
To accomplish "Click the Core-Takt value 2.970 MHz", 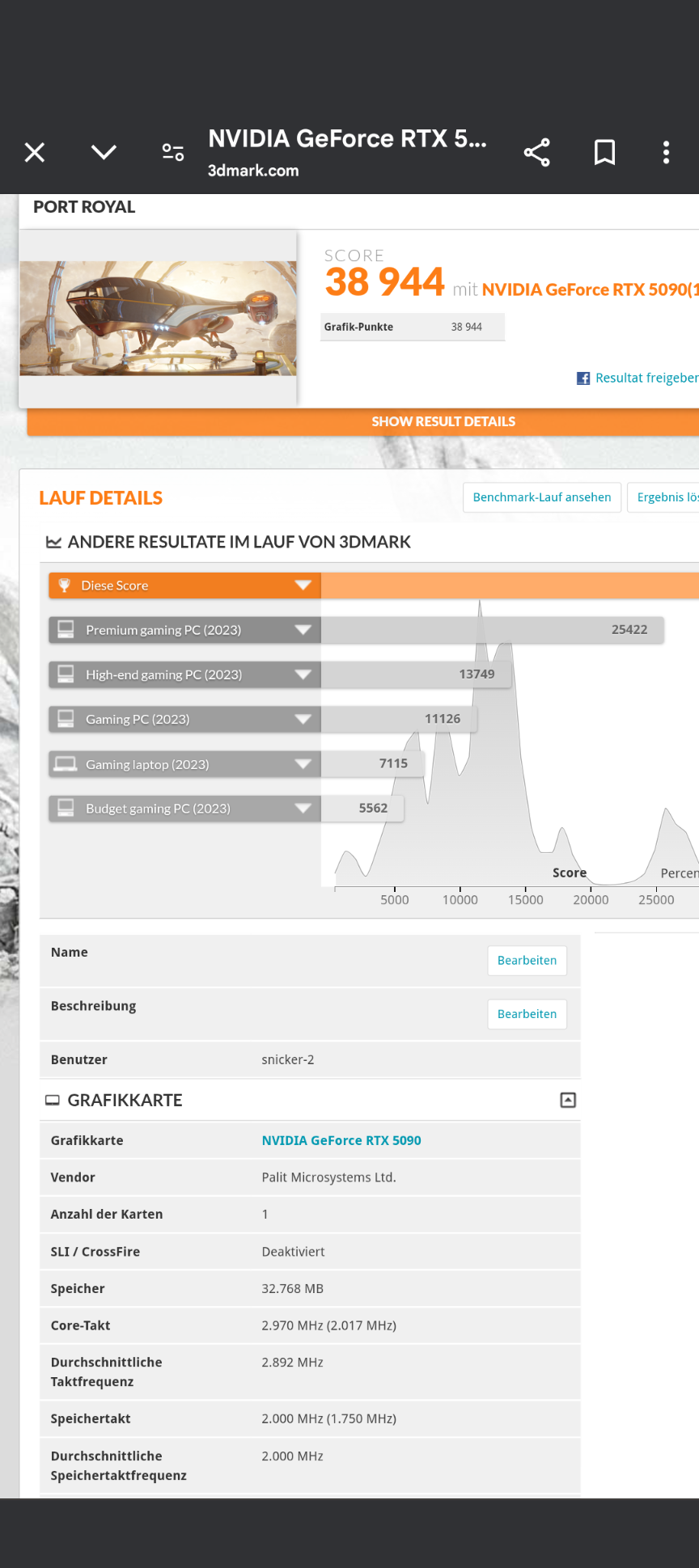I will pyautogui.click(x=328, y=1325).
